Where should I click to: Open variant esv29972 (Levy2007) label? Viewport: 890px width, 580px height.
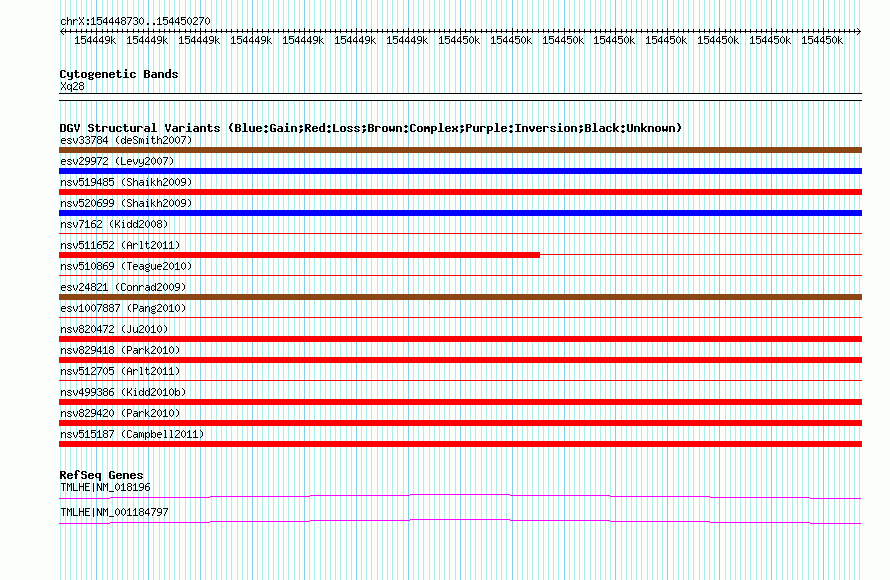(117, 161)
